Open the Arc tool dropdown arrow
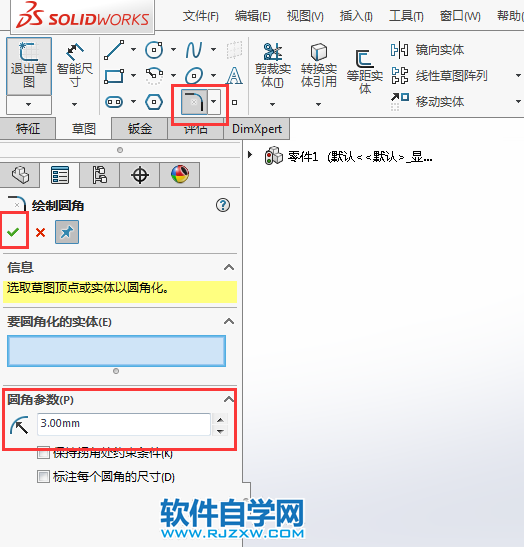The width and height of the screenshot is (524, 547). (x=173, y=75)
